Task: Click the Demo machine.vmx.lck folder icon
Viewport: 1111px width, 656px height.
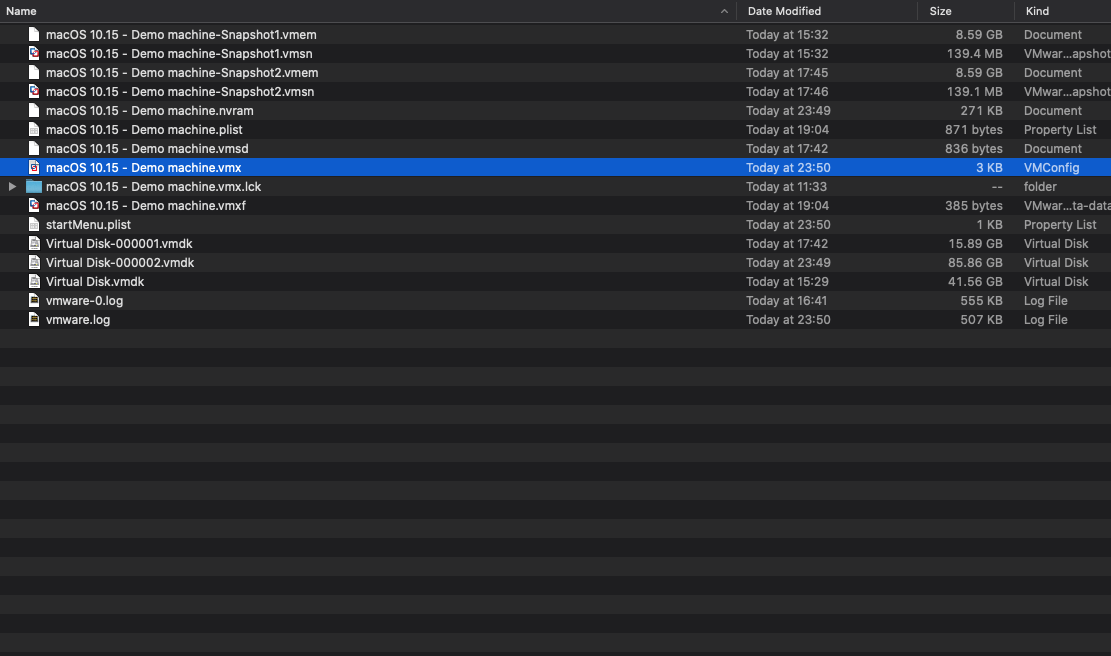Action: coord(33,186)
